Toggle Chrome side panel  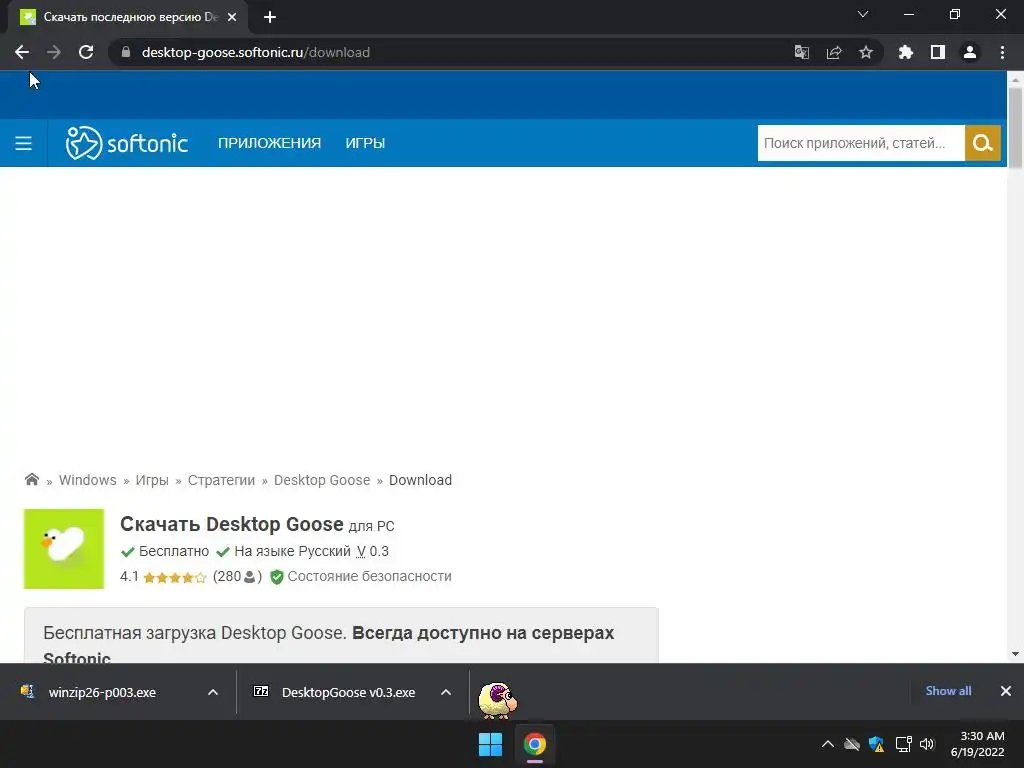[x=938, y=52]
